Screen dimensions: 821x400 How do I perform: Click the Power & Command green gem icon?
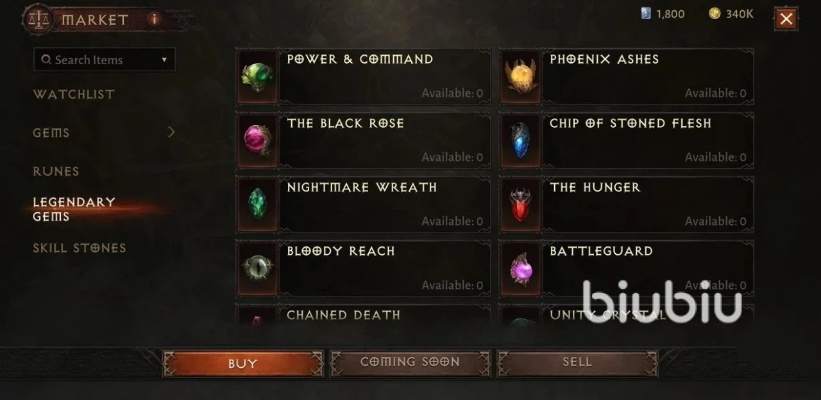pyautogui.click(x=257, y=76)
